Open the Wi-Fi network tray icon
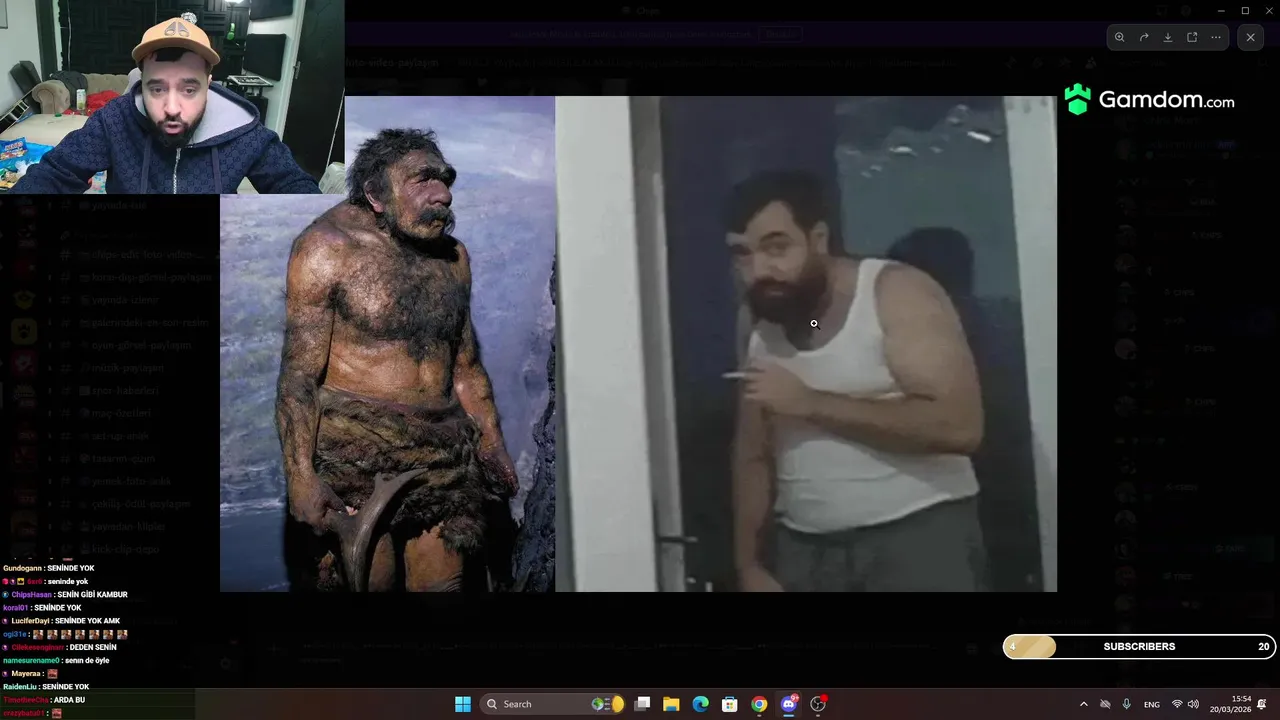Viewport: 1280px width, 720px height. point(1177,704)
